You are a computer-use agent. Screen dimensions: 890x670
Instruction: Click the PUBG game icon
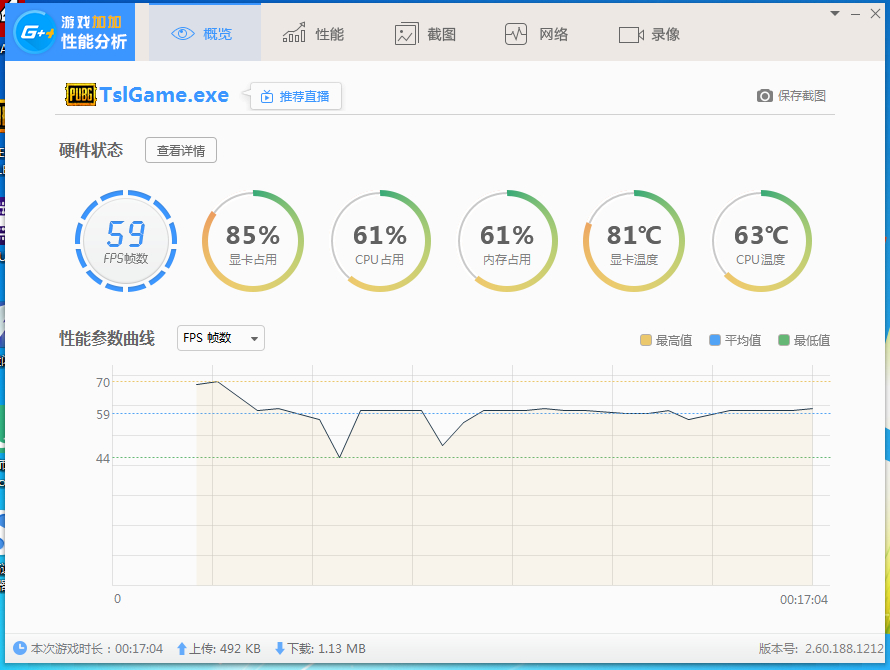pos(80,95)
